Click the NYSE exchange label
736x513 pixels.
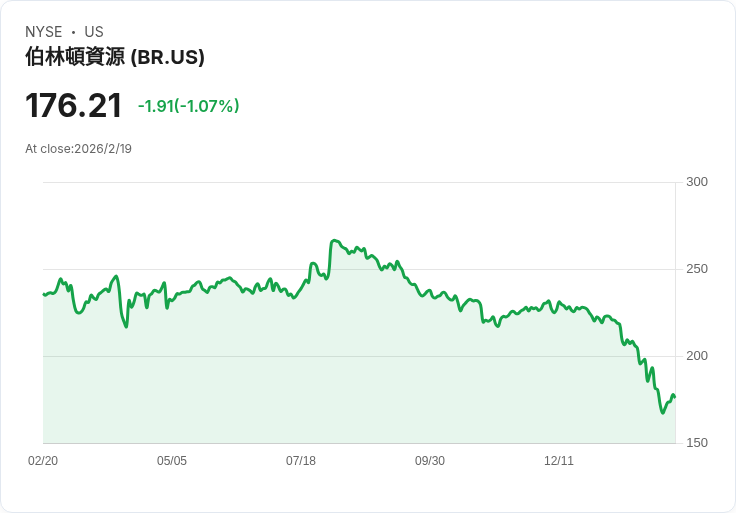(44, 32)
